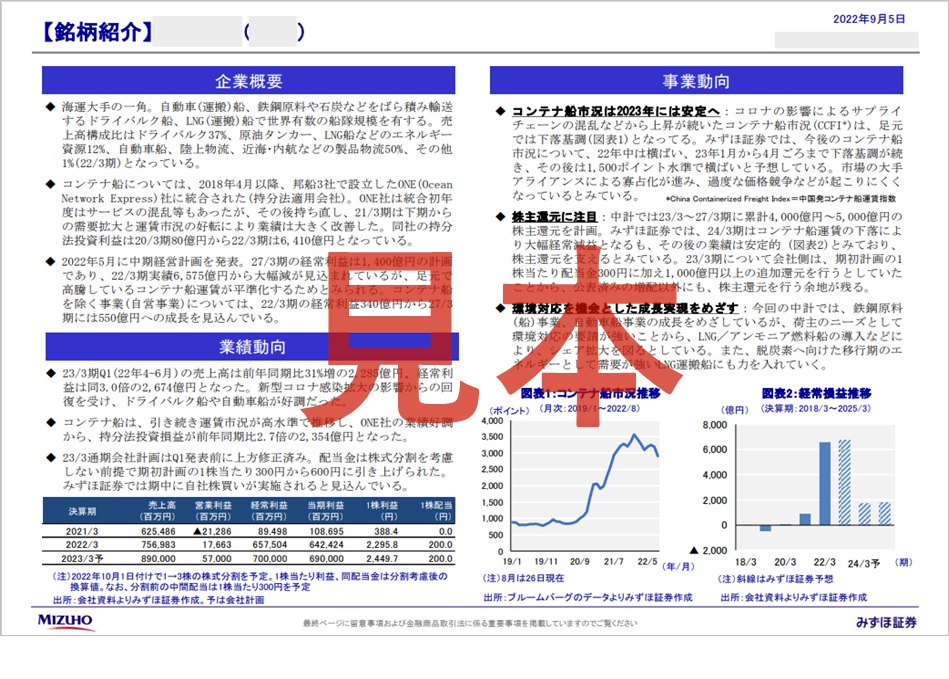The height and width of the screenshot is (679, 949).
Task: Click dividend 200.0 in 2022/3 row
Action: (x=440, y=545)
